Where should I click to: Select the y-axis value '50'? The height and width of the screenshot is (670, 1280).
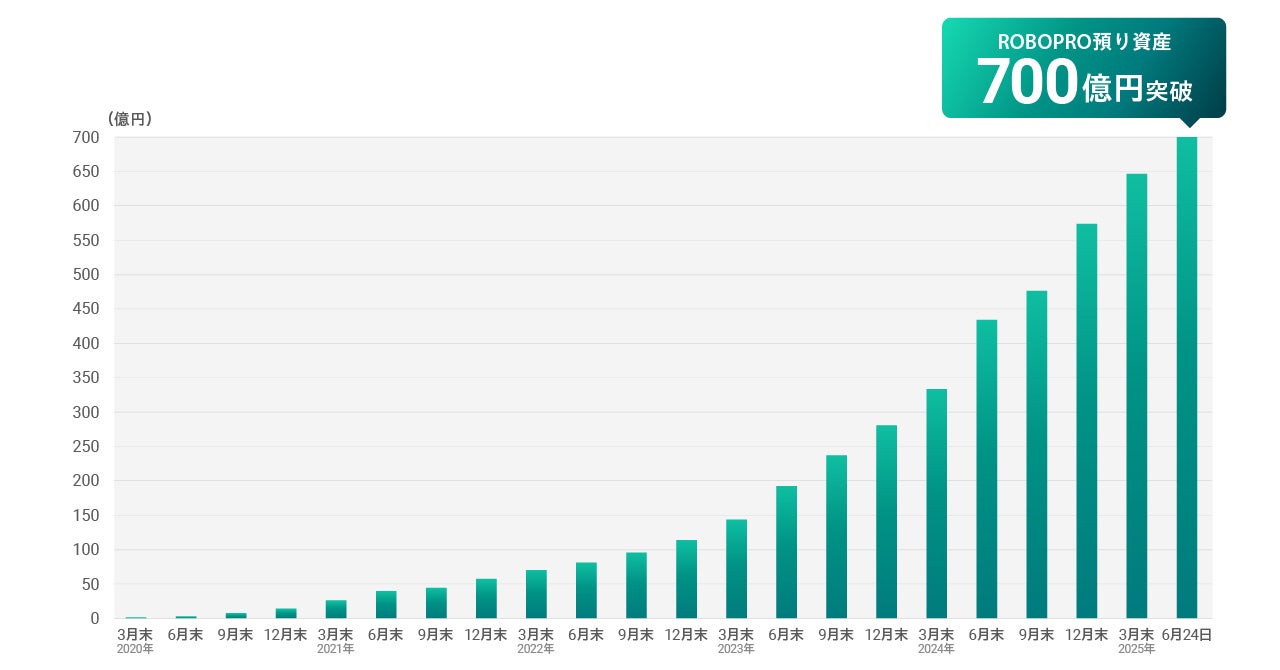pyautogui.click(x=92, y=584)
